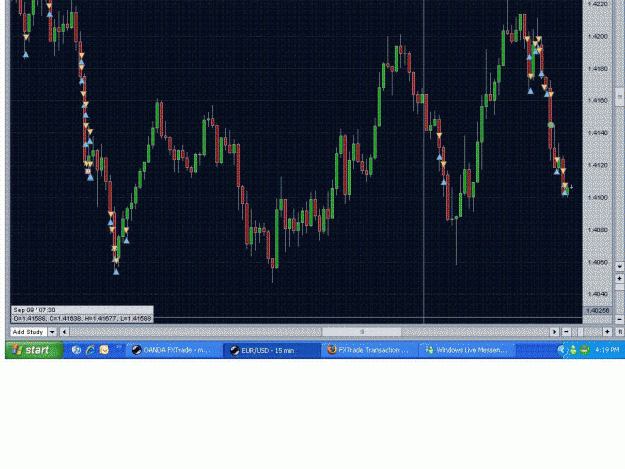Screen dimensions: 625x469
Task: Click the vertical scrollbar down arrow
Action: coord(619,266)
